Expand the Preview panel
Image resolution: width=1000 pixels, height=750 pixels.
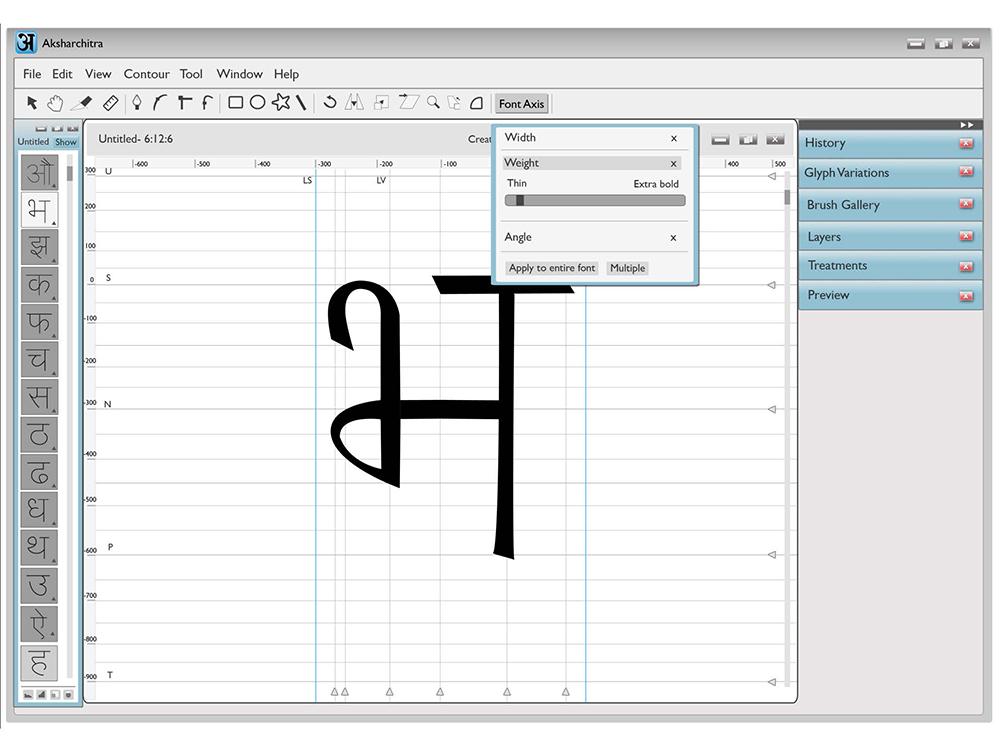[x=890, y=295]
